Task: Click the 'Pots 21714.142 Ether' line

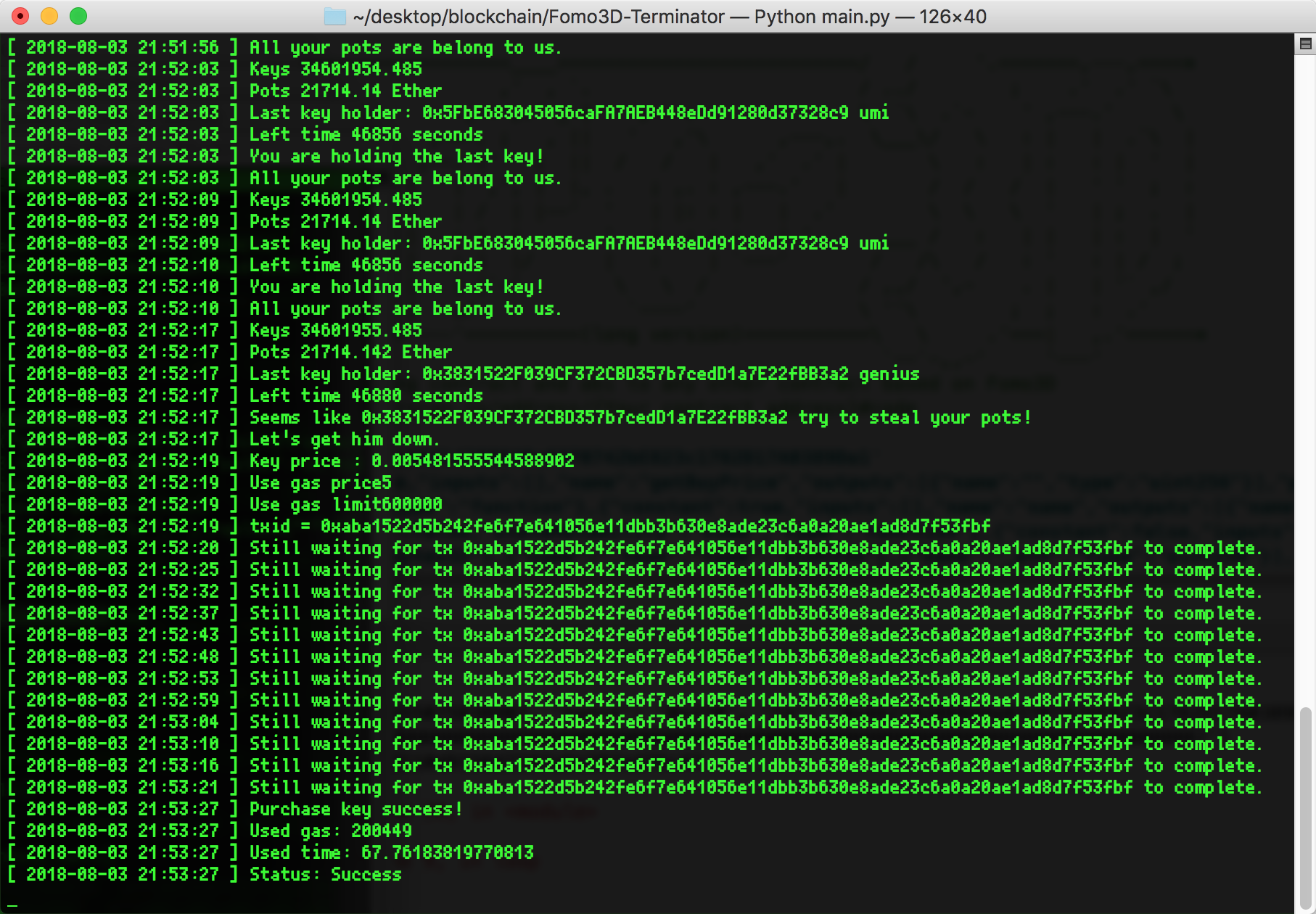Action: [230, 352]
